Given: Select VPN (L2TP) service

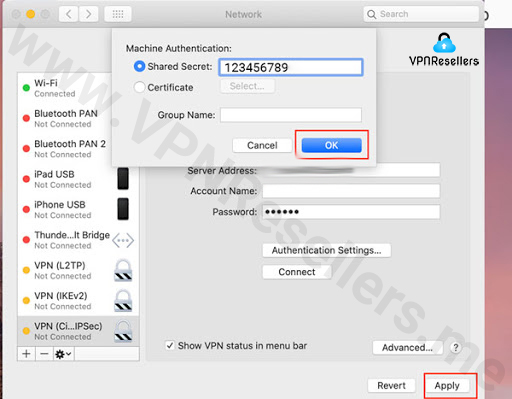Looking at the screenshot, I should [78, 270].
